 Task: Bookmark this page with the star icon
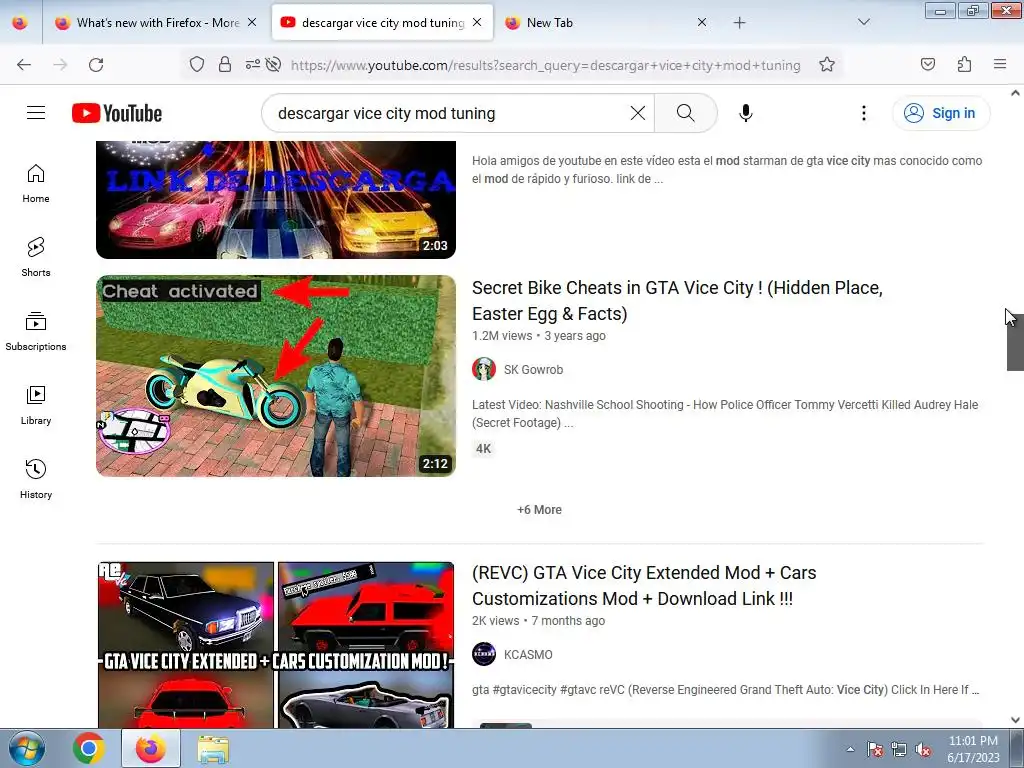point(827,64)
